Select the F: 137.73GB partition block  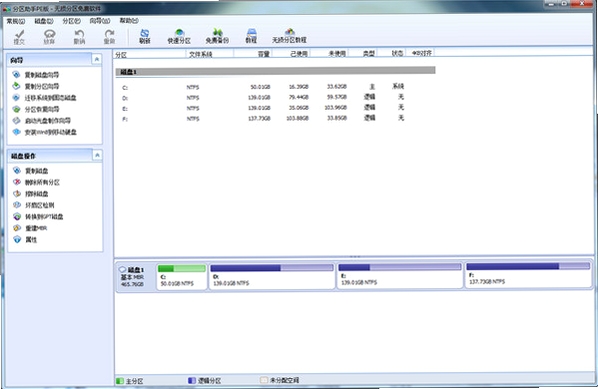pos(528,274)
